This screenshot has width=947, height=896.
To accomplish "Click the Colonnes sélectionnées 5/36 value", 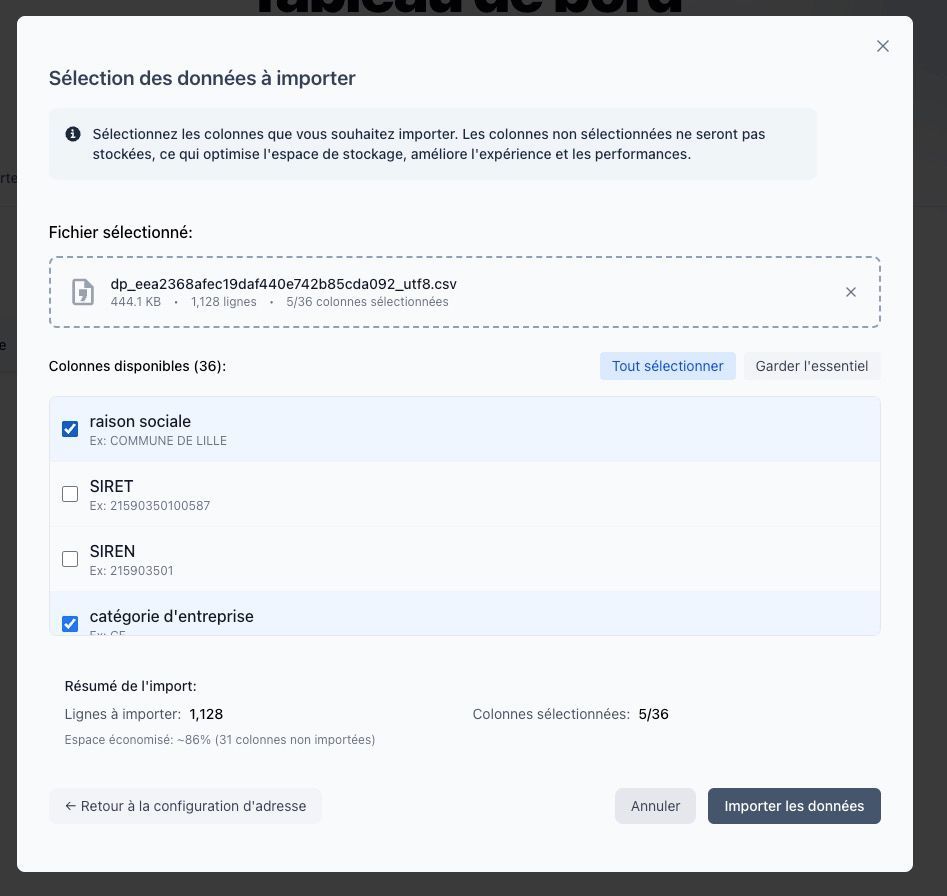I will point(652,714).
